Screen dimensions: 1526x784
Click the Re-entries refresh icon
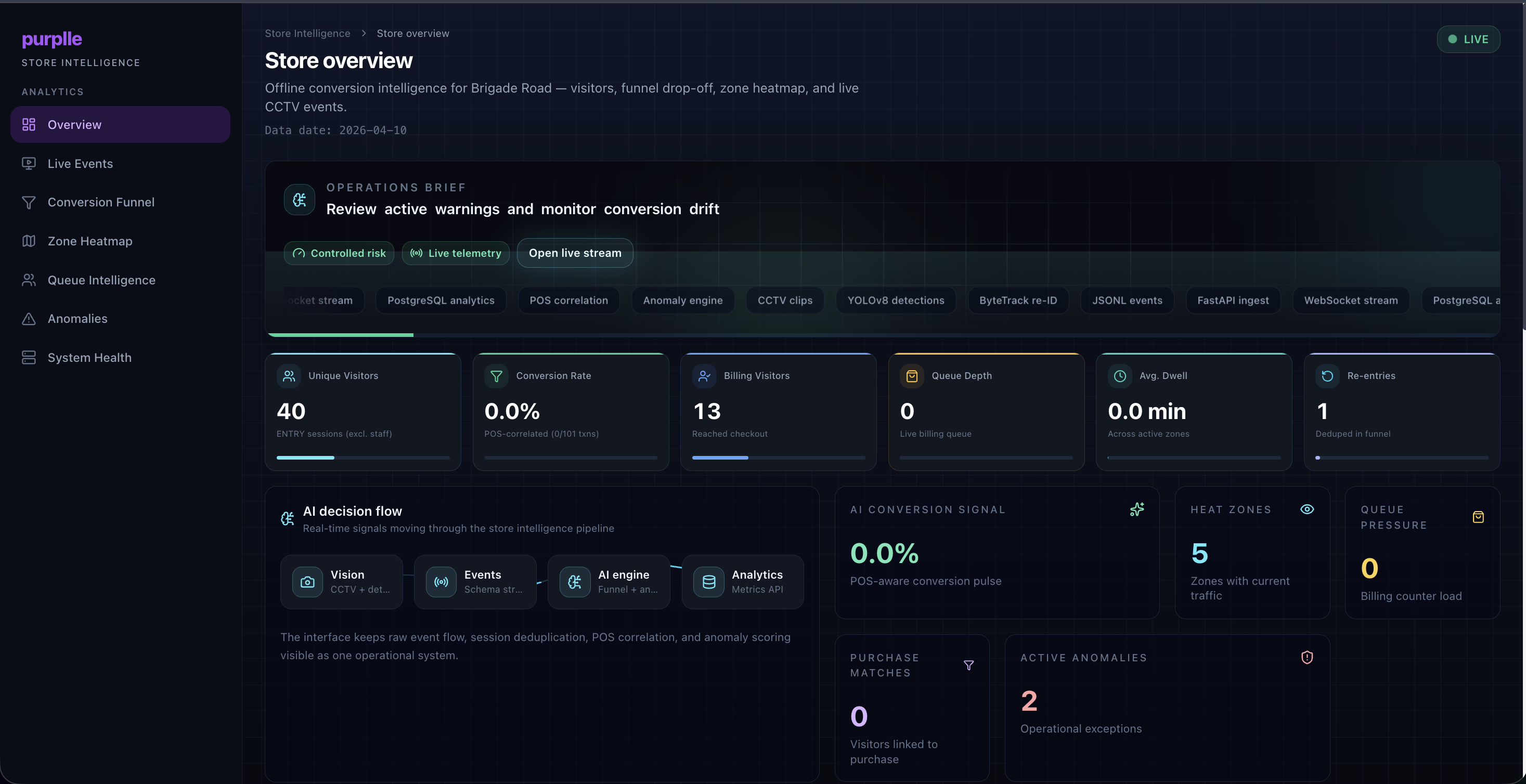[x=1327, y=376]
